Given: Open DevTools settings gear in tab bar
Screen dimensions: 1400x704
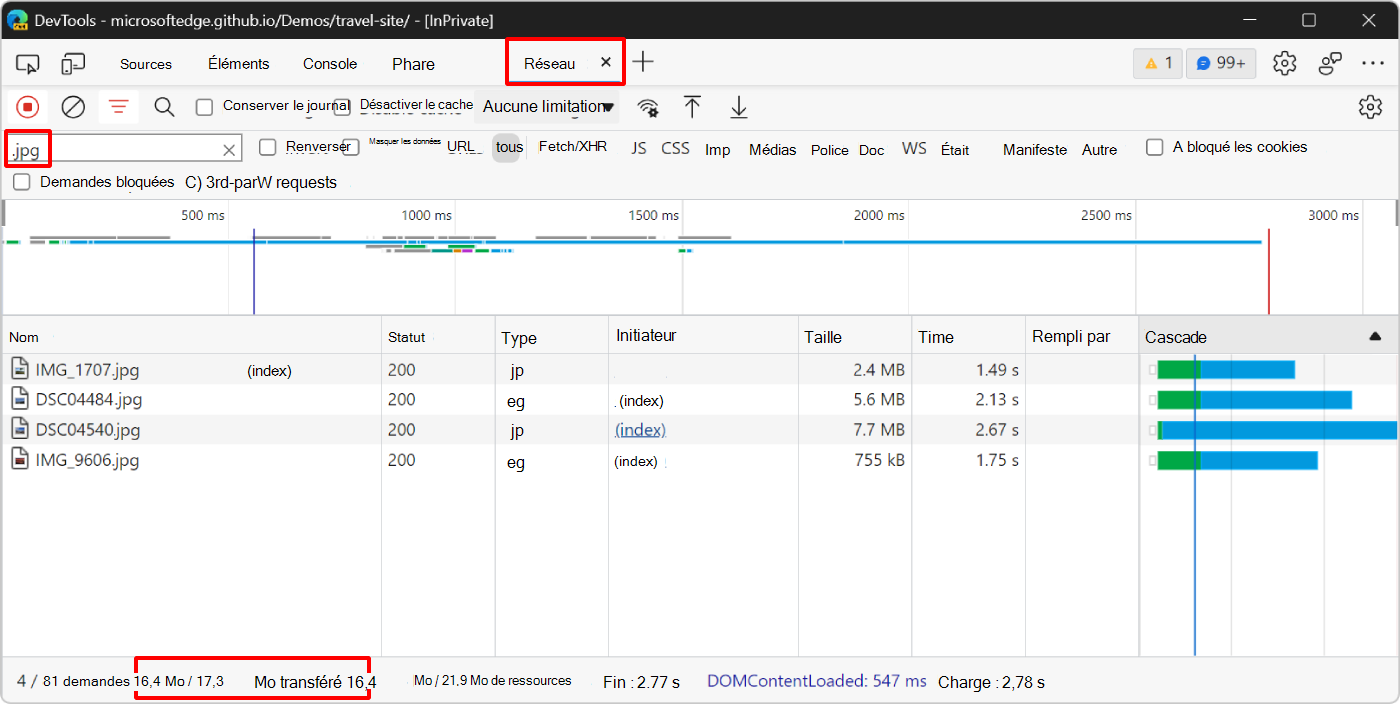Looking at the screenshot, I should click(x=1284, y=64).
